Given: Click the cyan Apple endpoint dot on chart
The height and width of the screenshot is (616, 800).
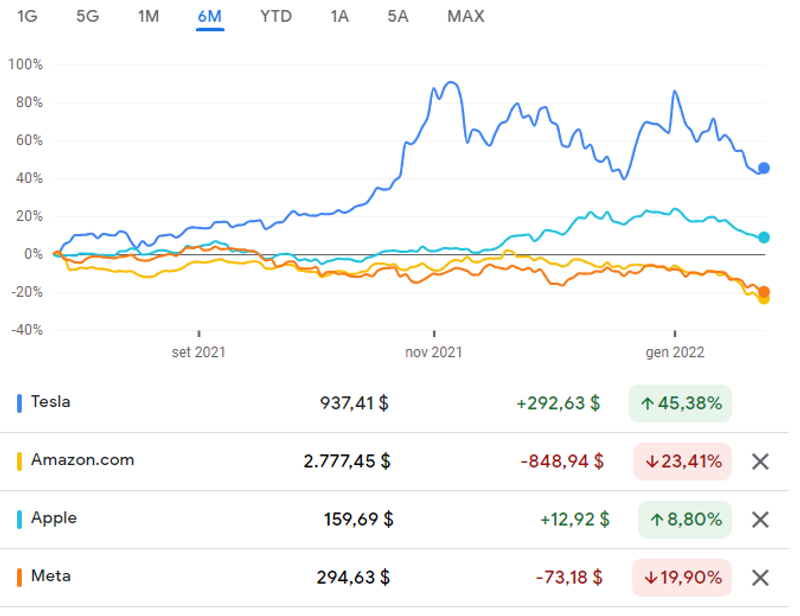Looking at the screenshot, I should [x=764, y=237].
